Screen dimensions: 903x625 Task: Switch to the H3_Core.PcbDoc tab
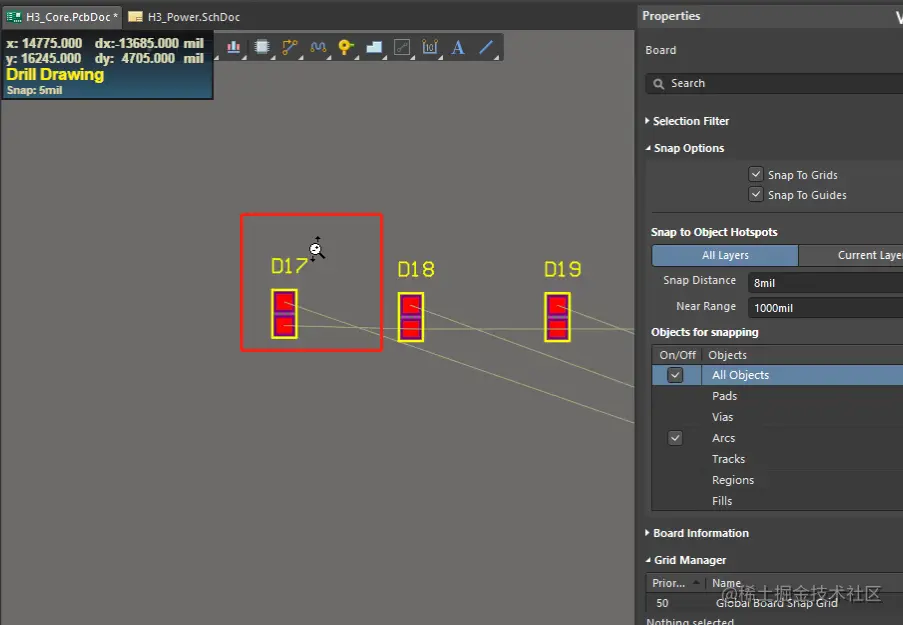(x=62, y=17)
